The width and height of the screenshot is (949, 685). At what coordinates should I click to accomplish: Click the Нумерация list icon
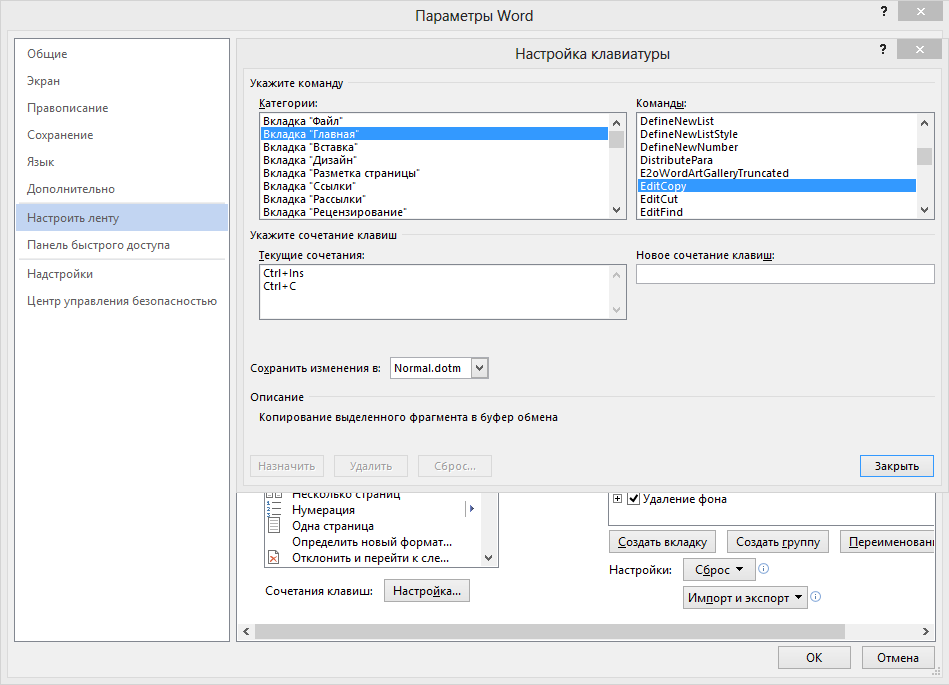(274, 510)
